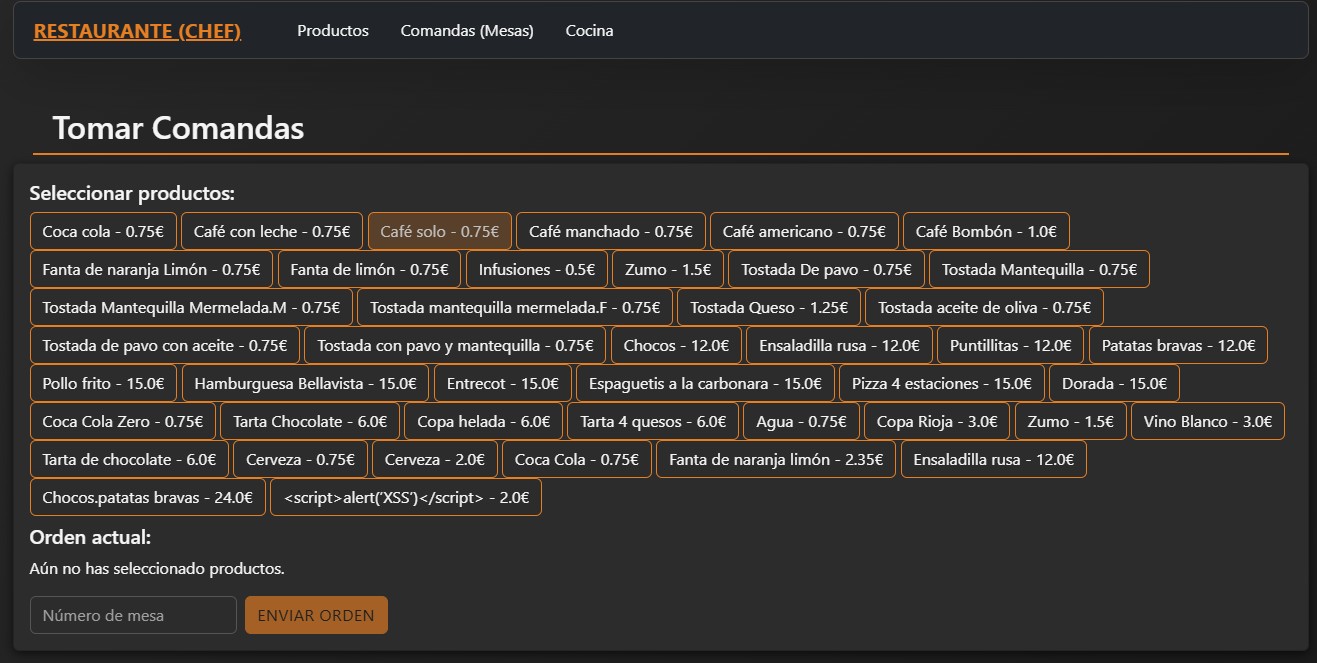Select Fanta de limón
This screenshot has width=1317, height=663.
coord(369,269)
